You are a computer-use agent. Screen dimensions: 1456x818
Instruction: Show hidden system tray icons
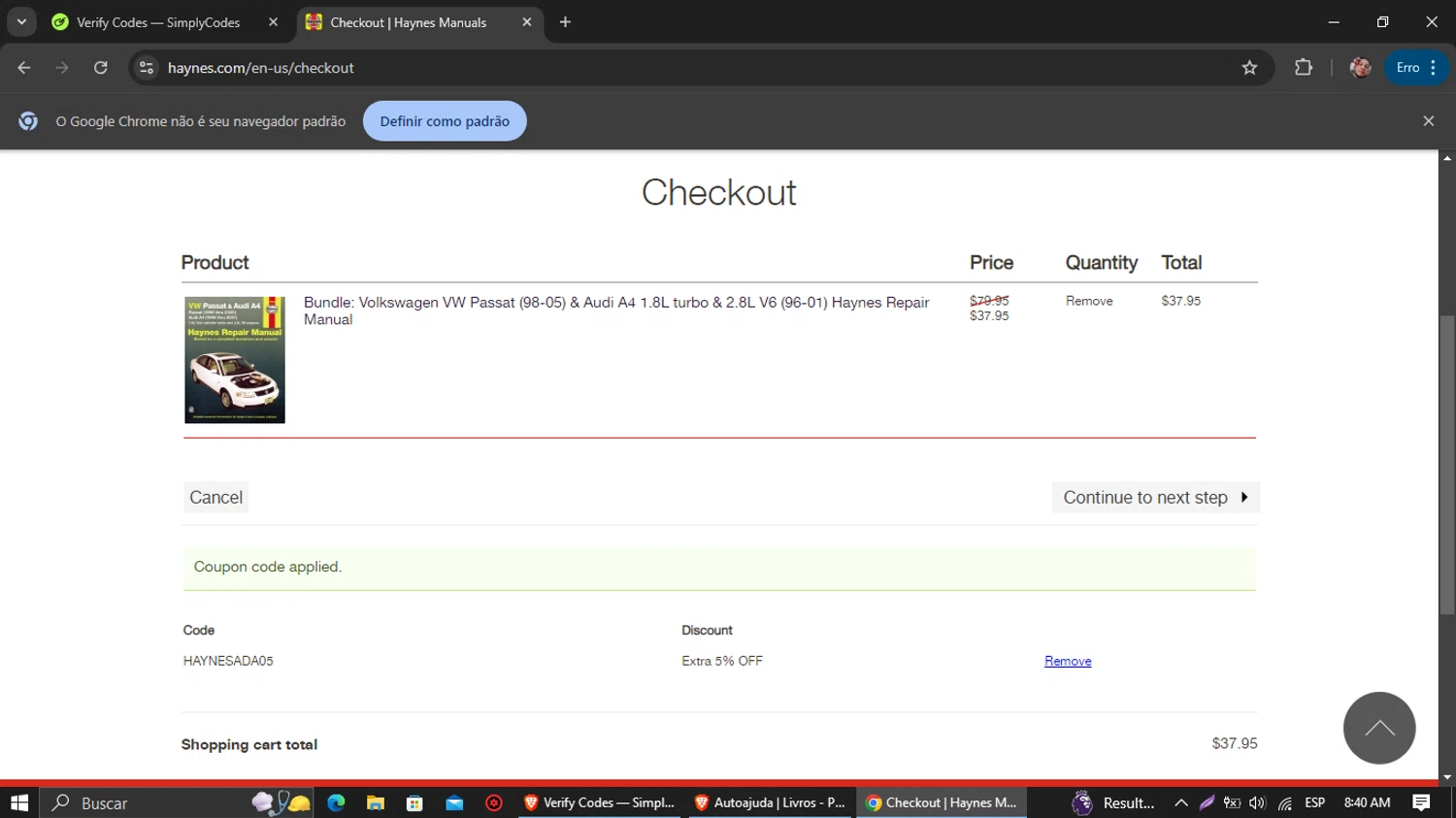pos(1181,802)
